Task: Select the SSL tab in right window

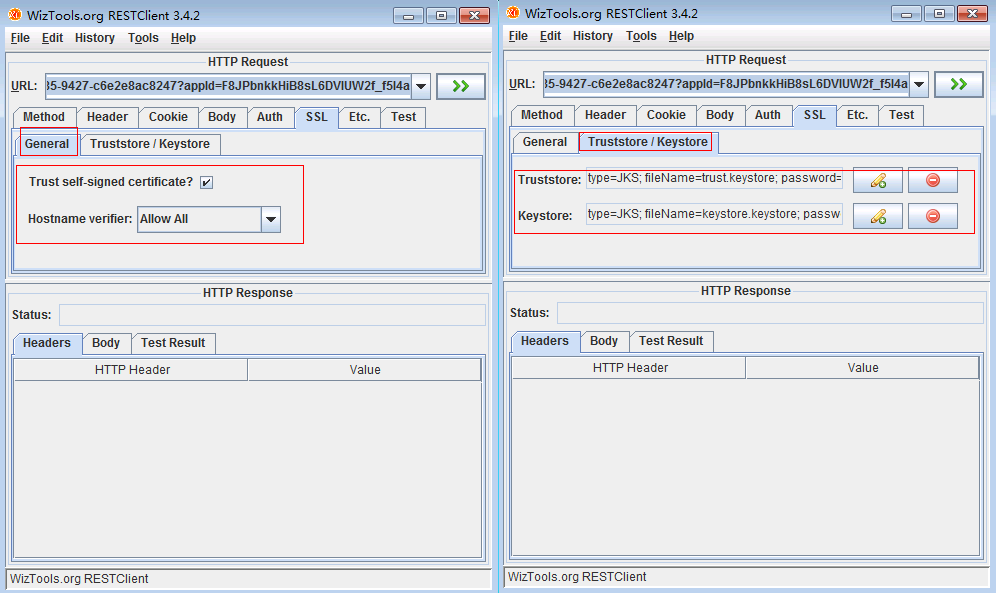Action: click(814, 116)
